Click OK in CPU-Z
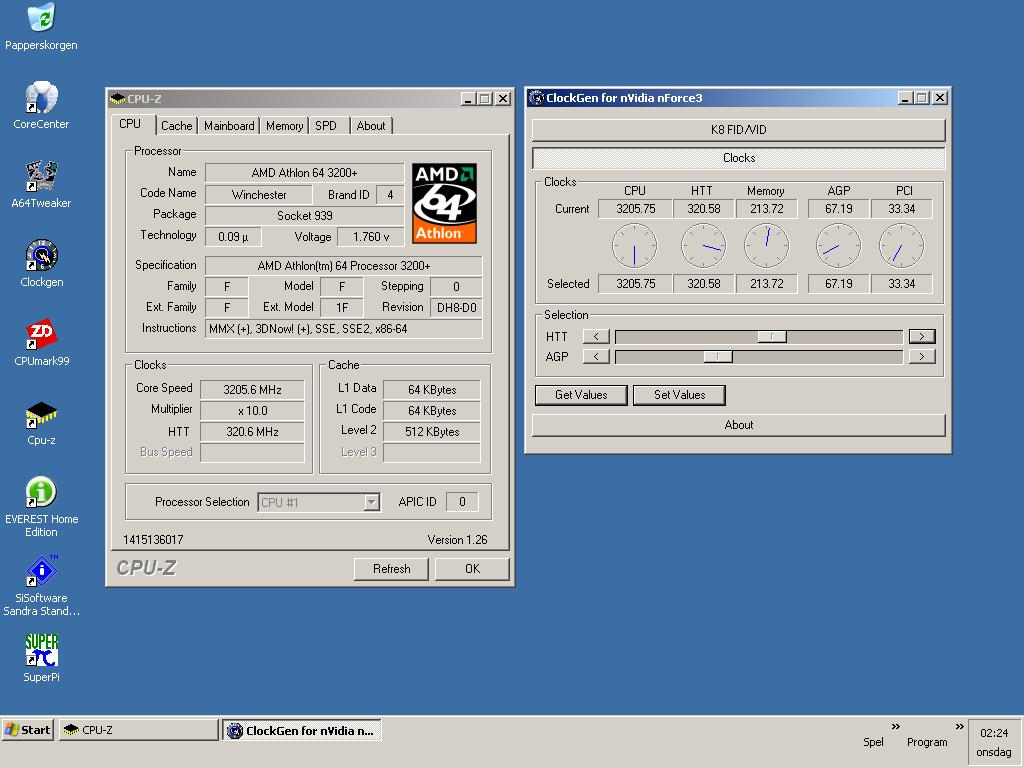This screenshot has height=768, width=1024. pos(472,569)
